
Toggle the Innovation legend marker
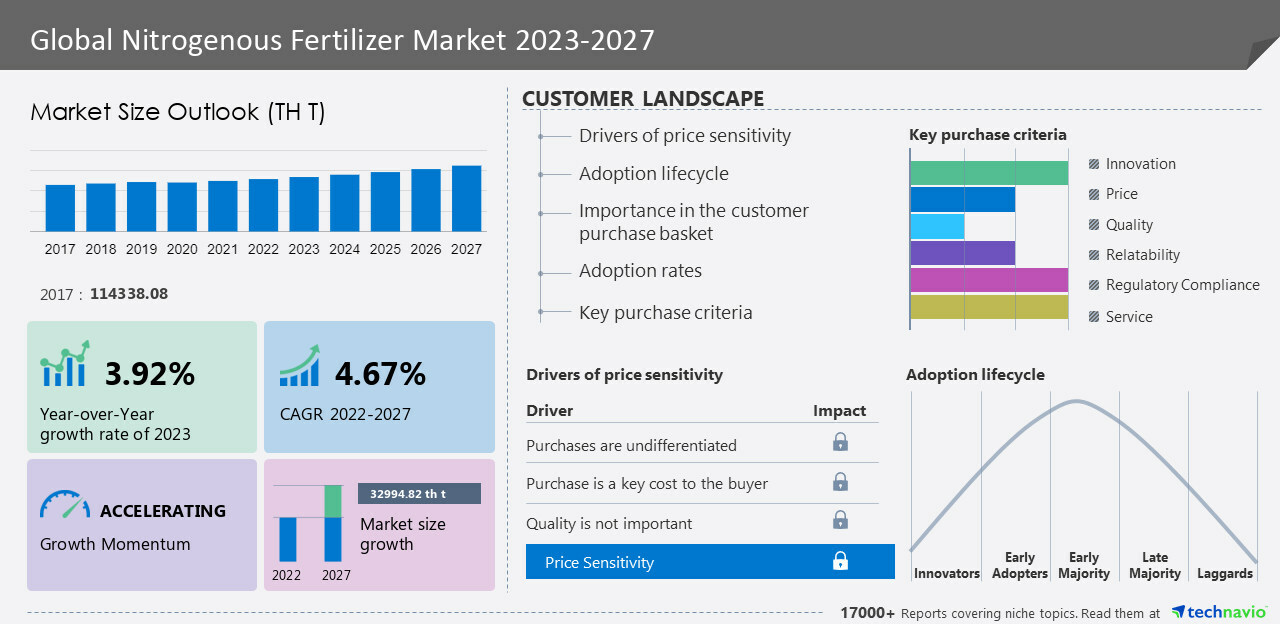point(1094,164)
